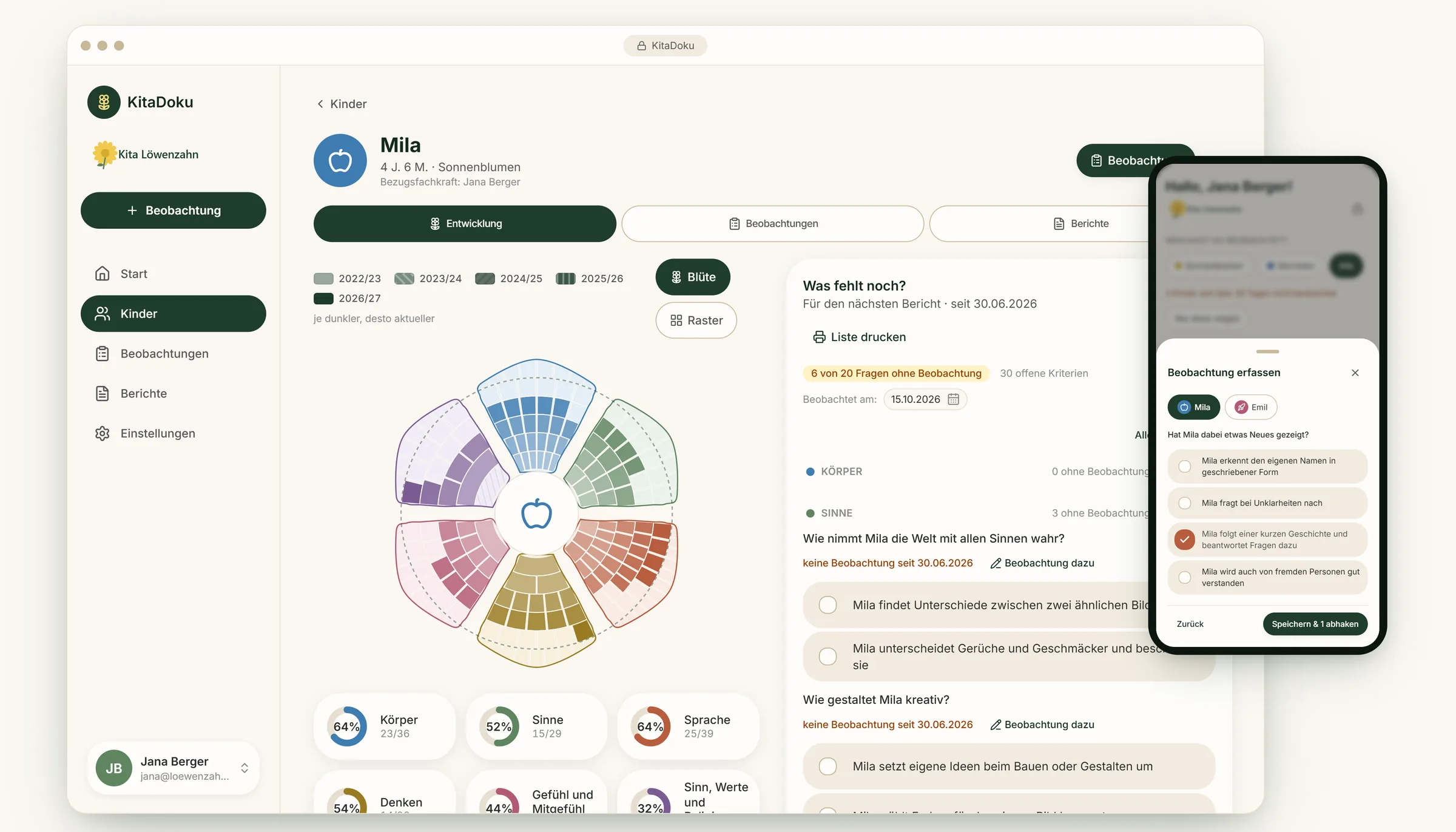The image size is (1456, 832).
Task: Open Start in the sidebar
Action: point(173,274)
